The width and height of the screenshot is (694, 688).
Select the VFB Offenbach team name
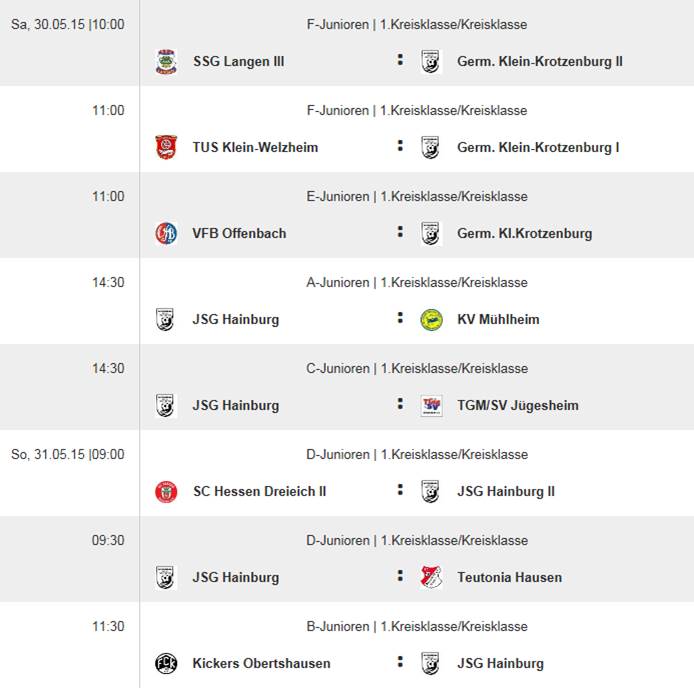coord(239,234)
